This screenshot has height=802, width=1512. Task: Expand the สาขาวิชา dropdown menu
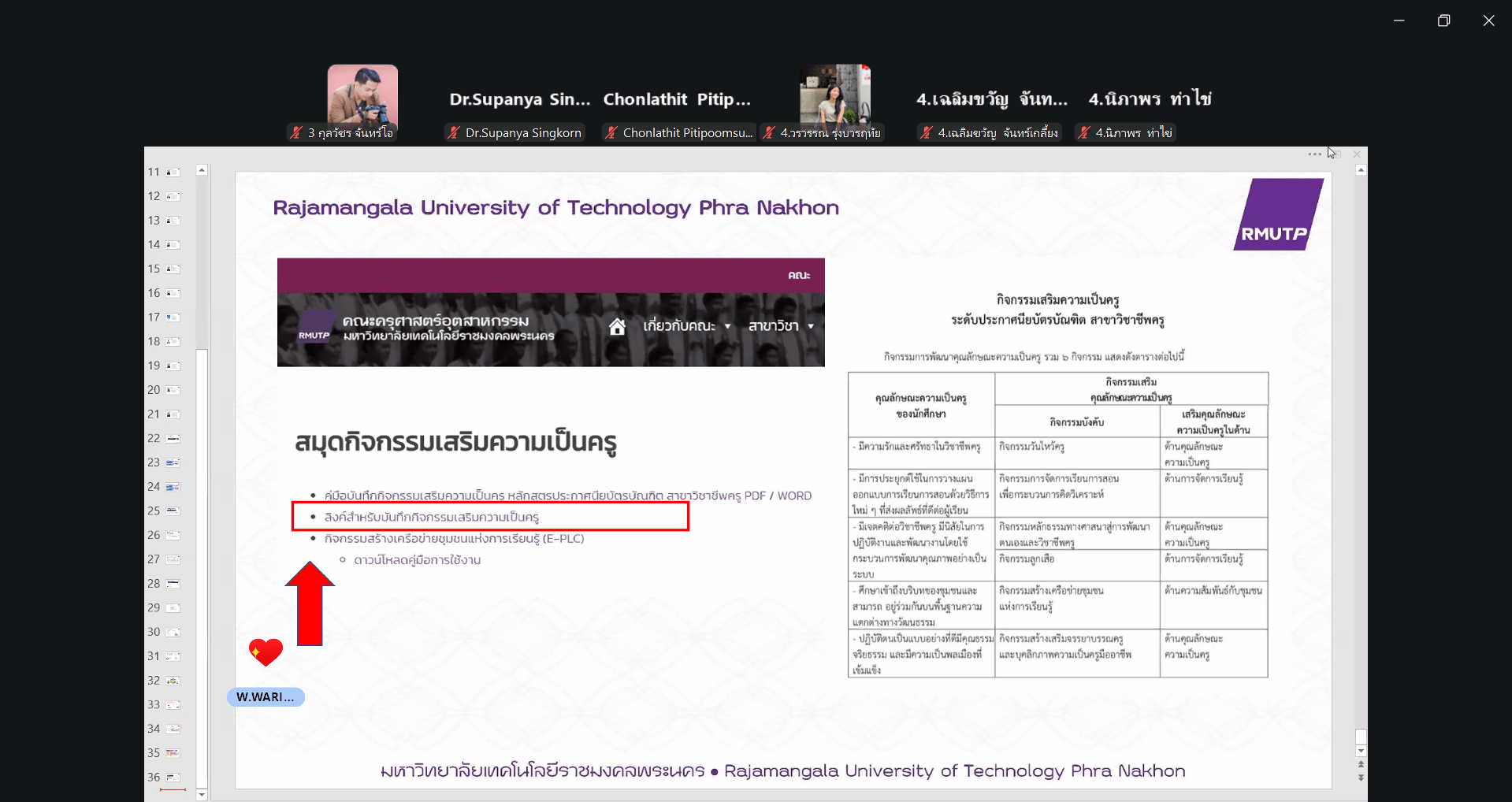click(780, 326)
